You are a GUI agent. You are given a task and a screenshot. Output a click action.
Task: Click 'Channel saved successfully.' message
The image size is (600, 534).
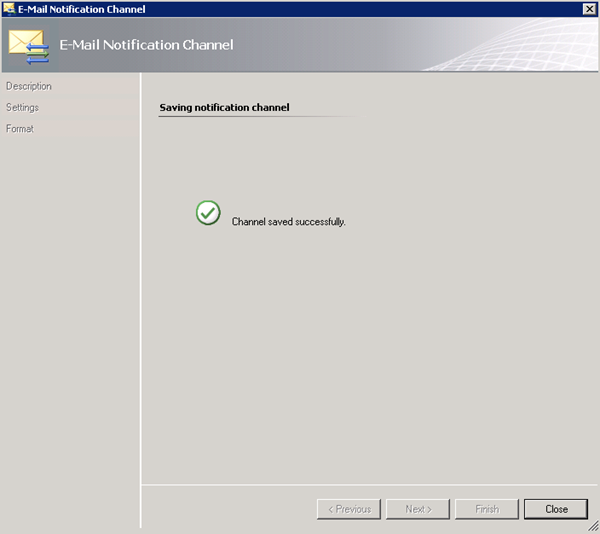click(x=289, y=222)
